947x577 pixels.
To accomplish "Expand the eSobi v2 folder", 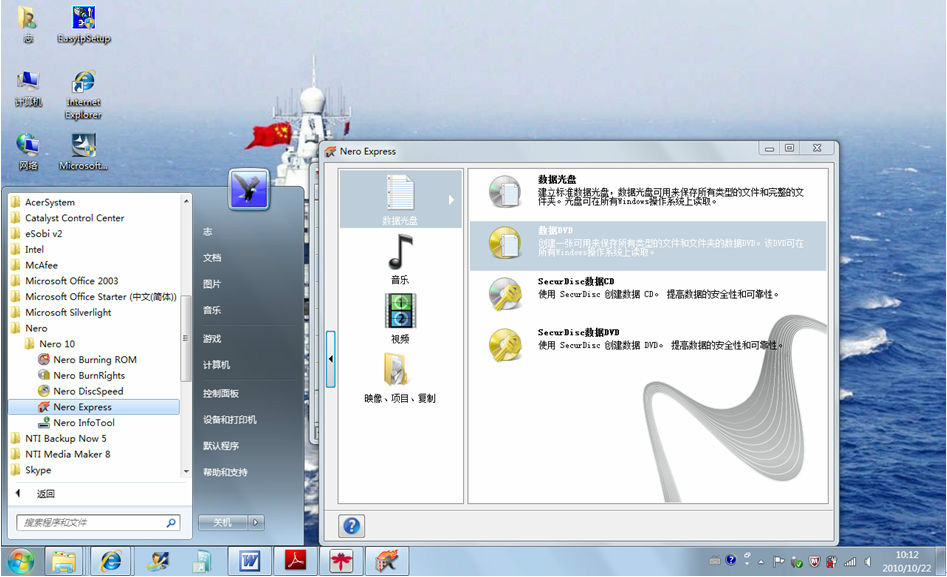I will (x=43, y=234).
